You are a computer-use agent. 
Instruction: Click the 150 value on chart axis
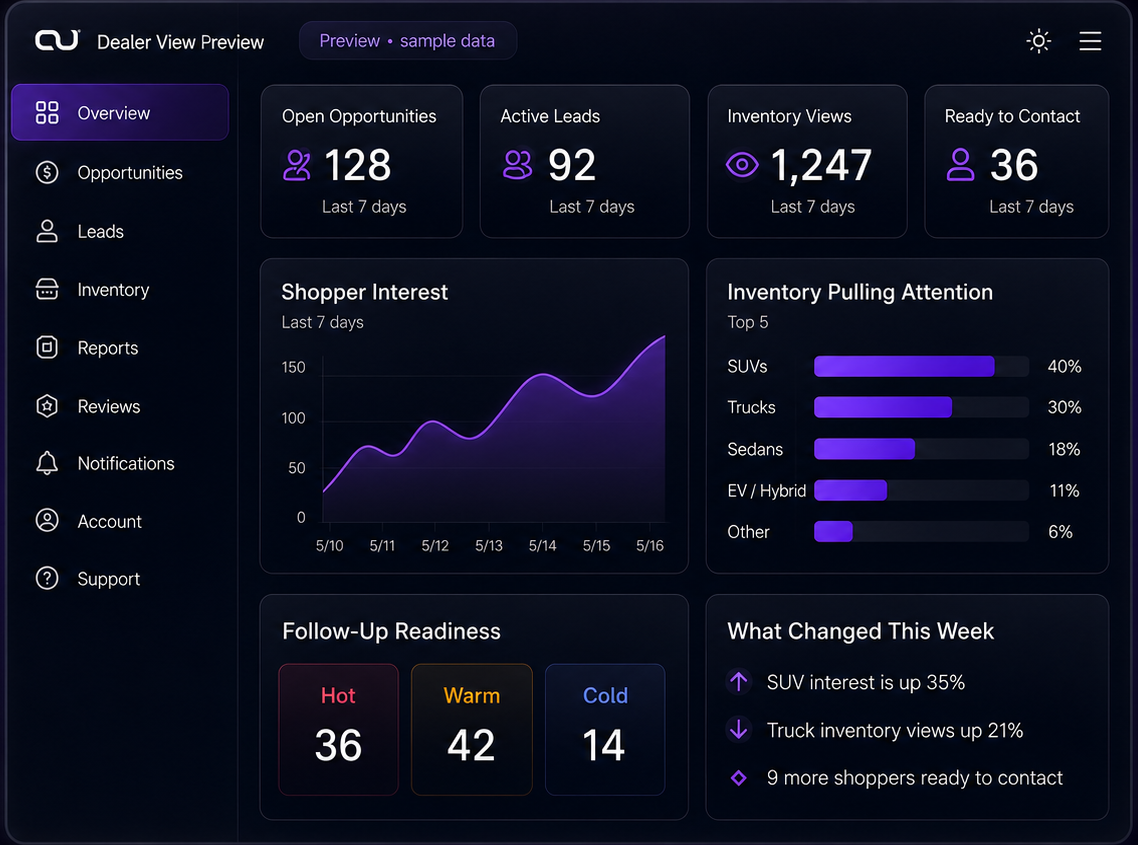click(x=293, y=367)
